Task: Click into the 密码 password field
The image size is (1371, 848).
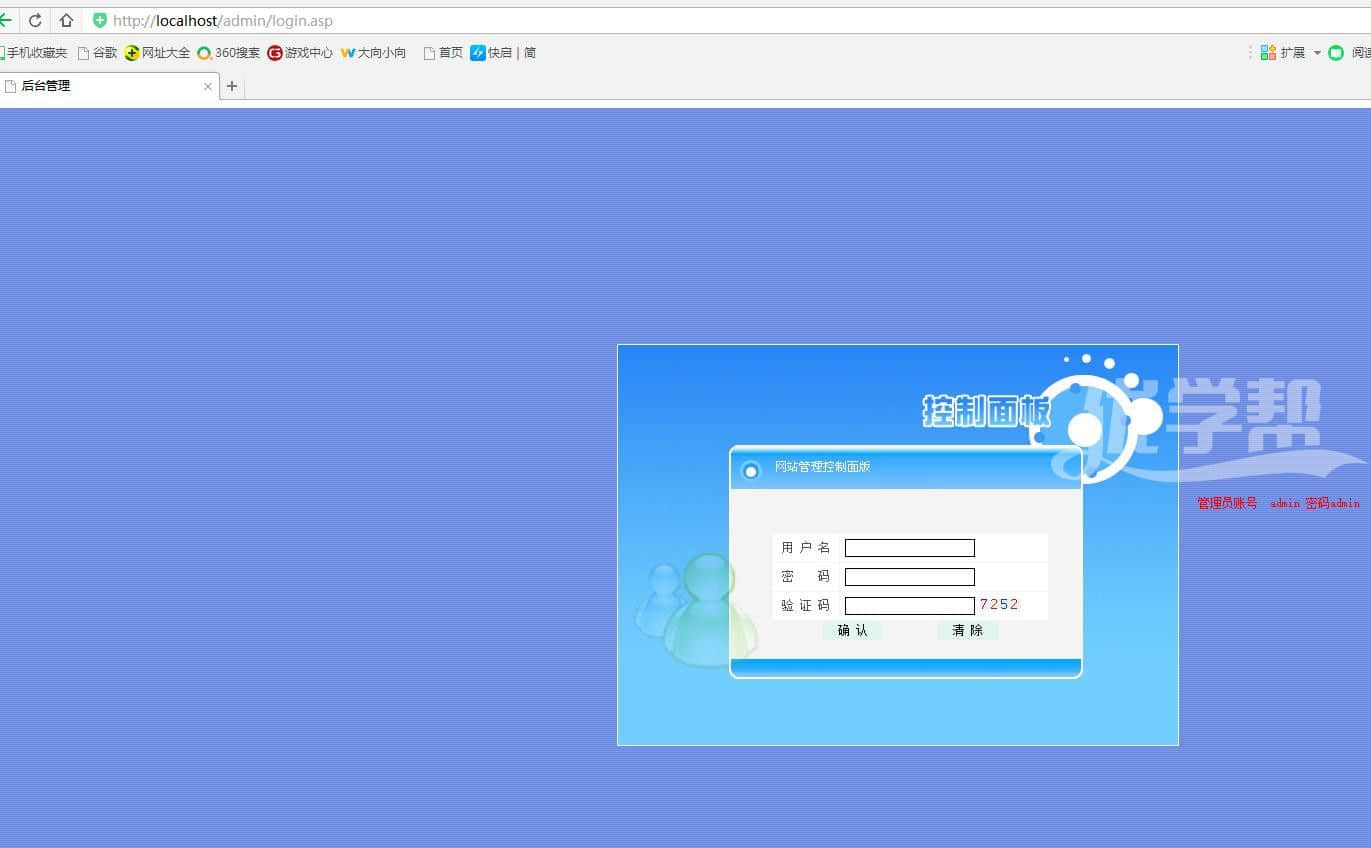Action: [909, 577]
